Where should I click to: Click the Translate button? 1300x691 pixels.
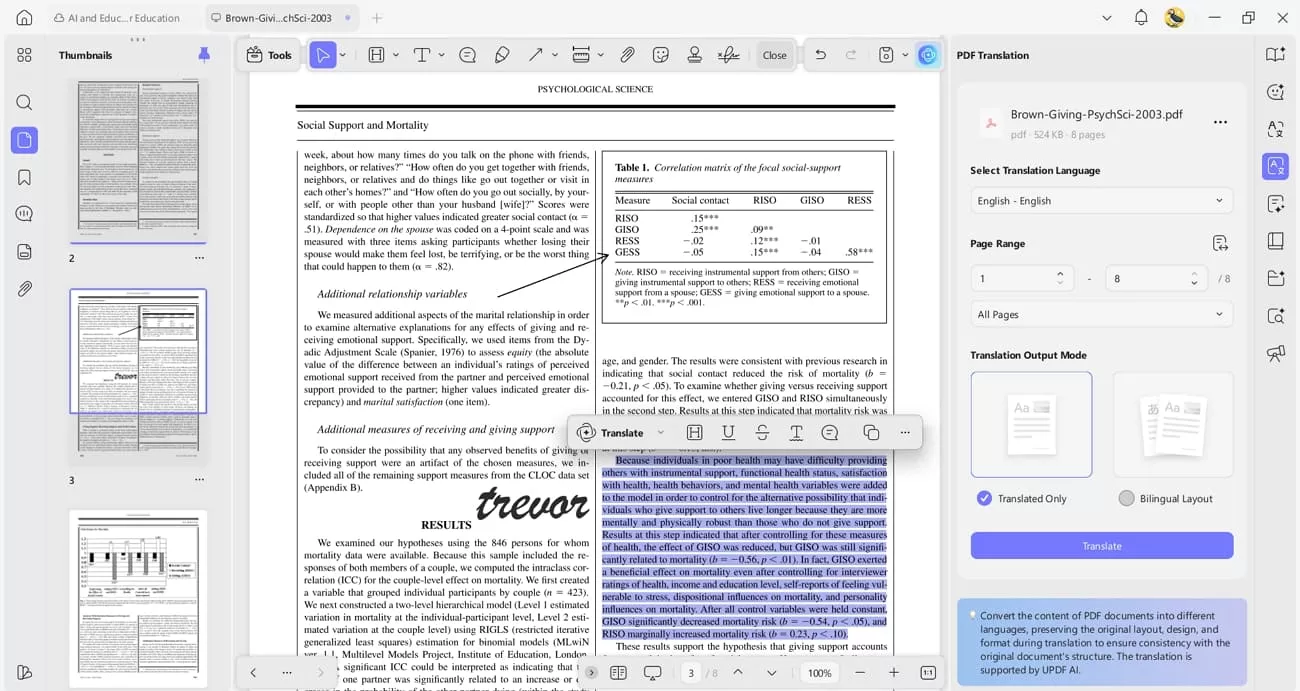coord(1100,546)
